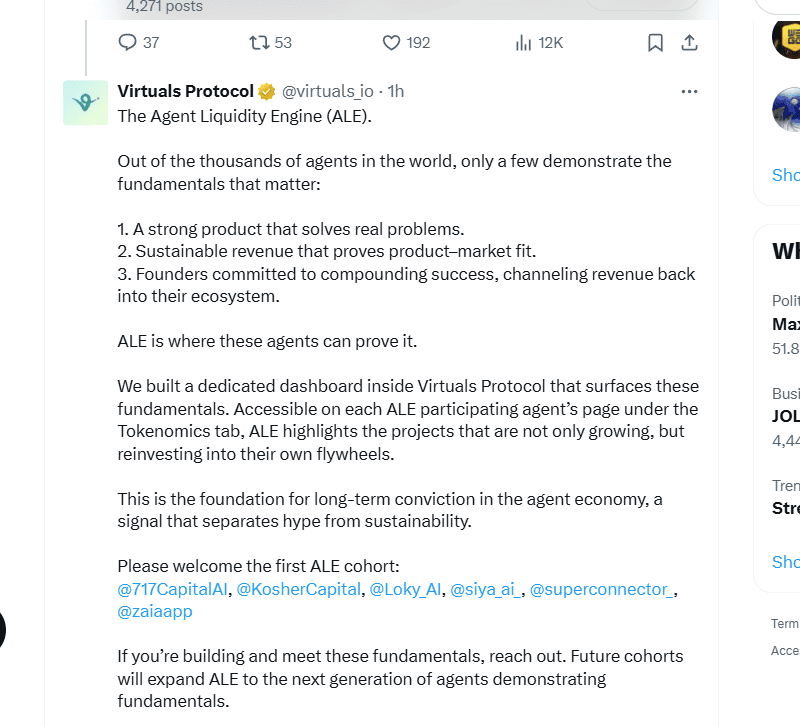The width and height of the screenshot is (800, 727).
Task: Open the three-dot More menu on Virtuals post
Action: pyautogui.click(x=689, y=91)
